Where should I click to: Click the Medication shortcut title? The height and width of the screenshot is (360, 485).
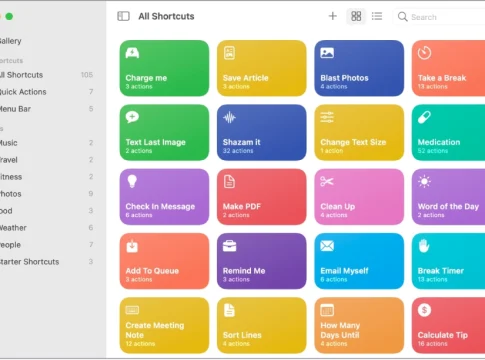pos(439,142)
